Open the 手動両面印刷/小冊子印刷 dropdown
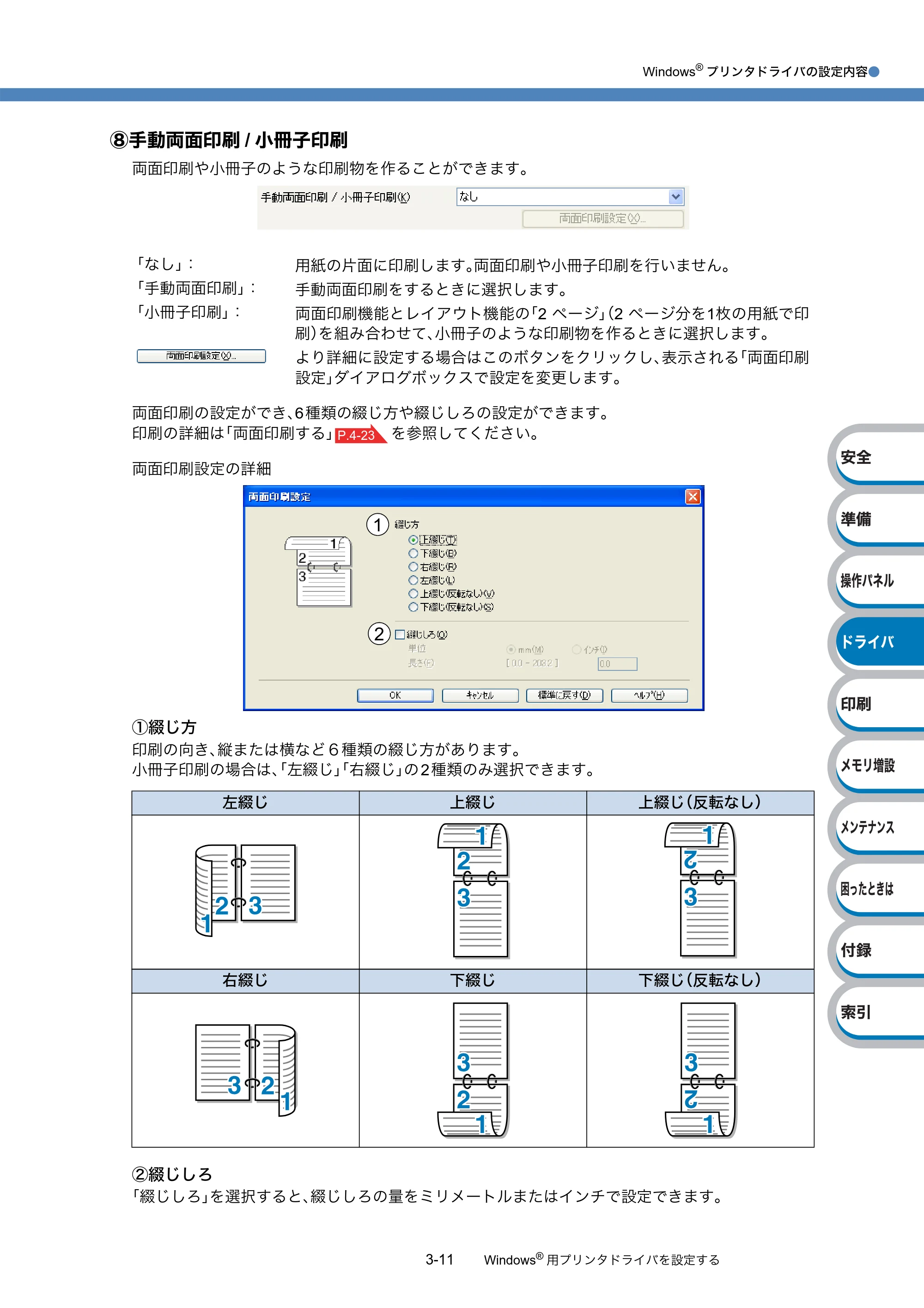Viewport: 924px width, 1308px height. tap(675, 196)
